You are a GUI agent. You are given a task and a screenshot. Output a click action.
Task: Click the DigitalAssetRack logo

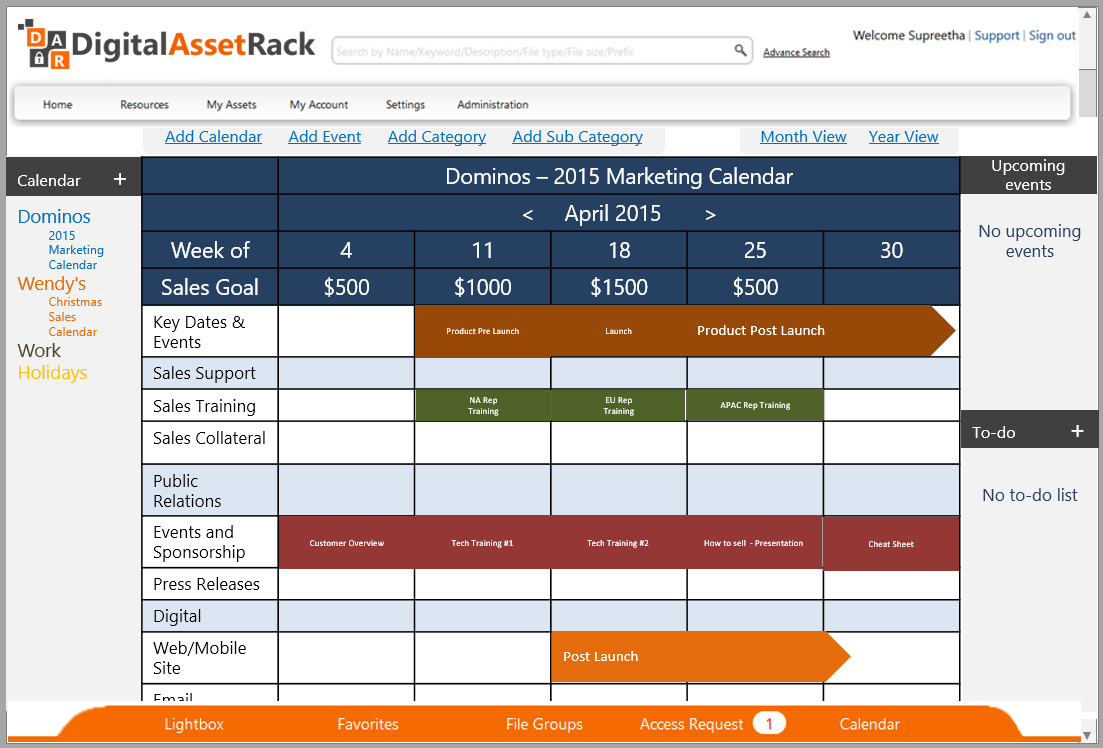(x=167, y=45)
